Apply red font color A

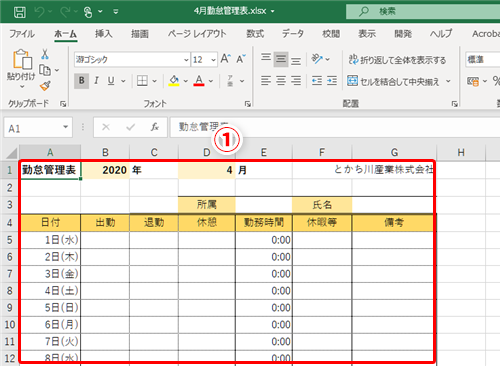pos(199,81)
